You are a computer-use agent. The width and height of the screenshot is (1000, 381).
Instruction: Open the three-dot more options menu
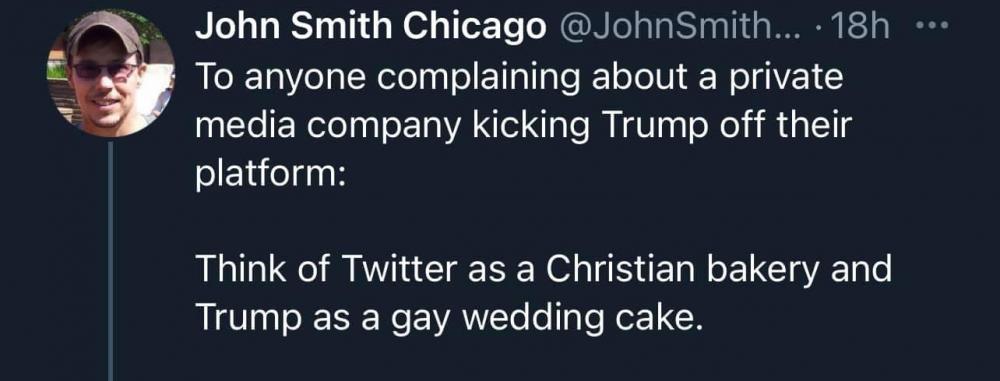click(932, 27)
